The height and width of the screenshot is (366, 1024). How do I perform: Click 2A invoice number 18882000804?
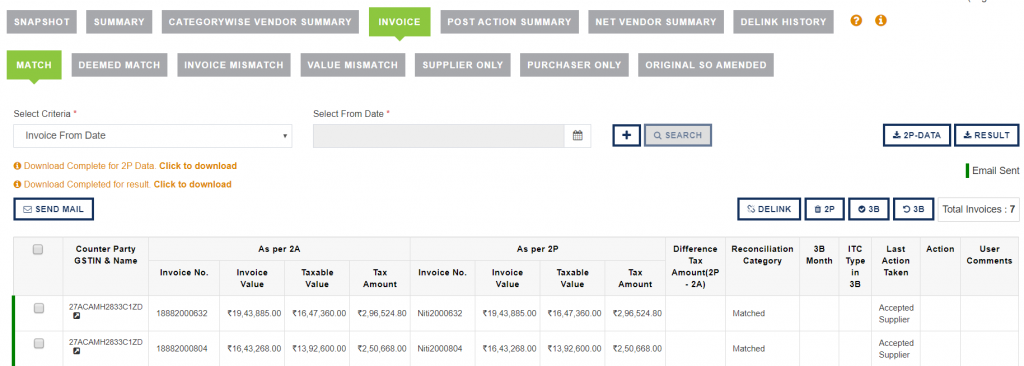pyautogui.click(x=182, y=349)
